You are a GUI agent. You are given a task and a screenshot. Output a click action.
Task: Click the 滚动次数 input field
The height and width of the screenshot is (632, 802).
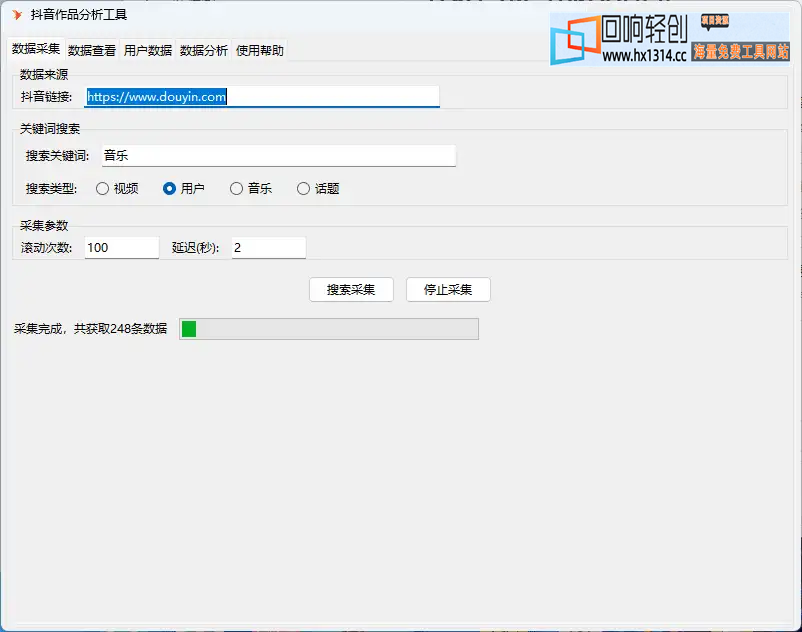[122, 248]
